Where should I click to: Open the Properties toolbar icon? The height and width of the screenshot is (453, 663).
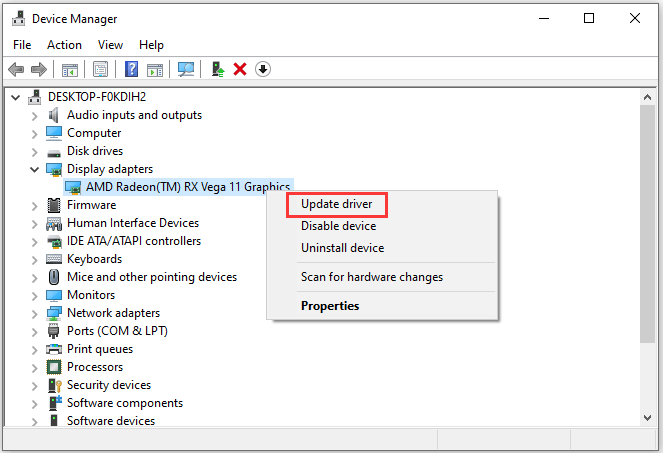coord(100,69)
